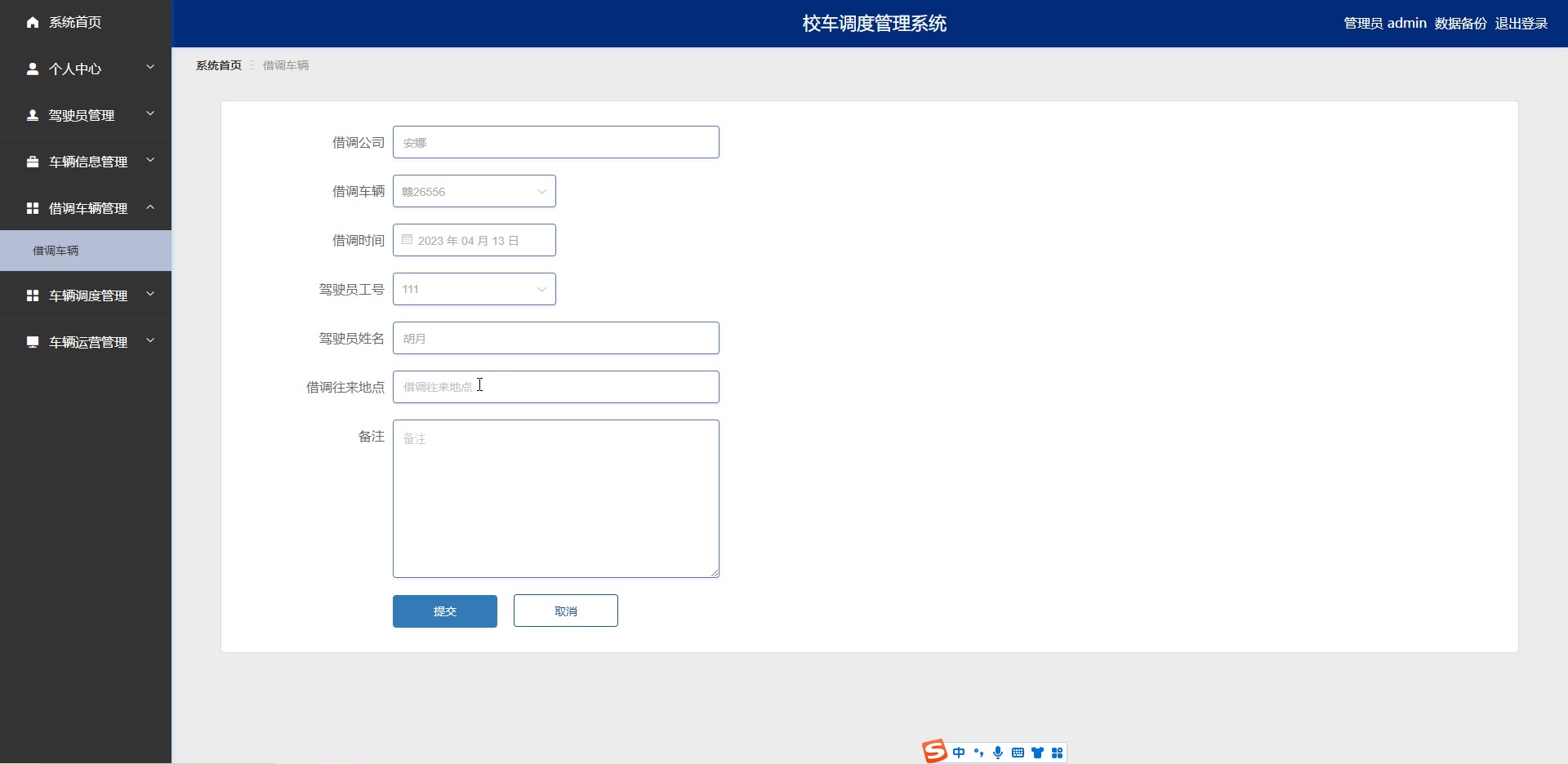The image size is (1568, 764).
Task: Expand 驾驶员管理 menu chevron
Action: coord(150,114)
